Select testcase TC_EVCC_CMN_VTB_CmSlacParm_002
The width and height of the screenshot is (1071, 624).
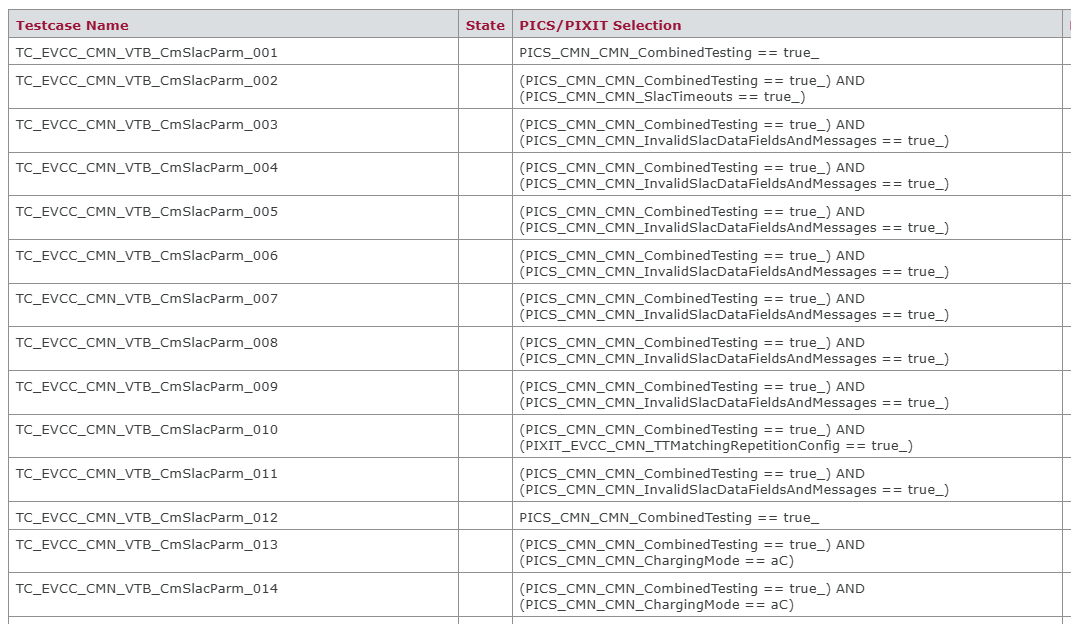[147, 80]
